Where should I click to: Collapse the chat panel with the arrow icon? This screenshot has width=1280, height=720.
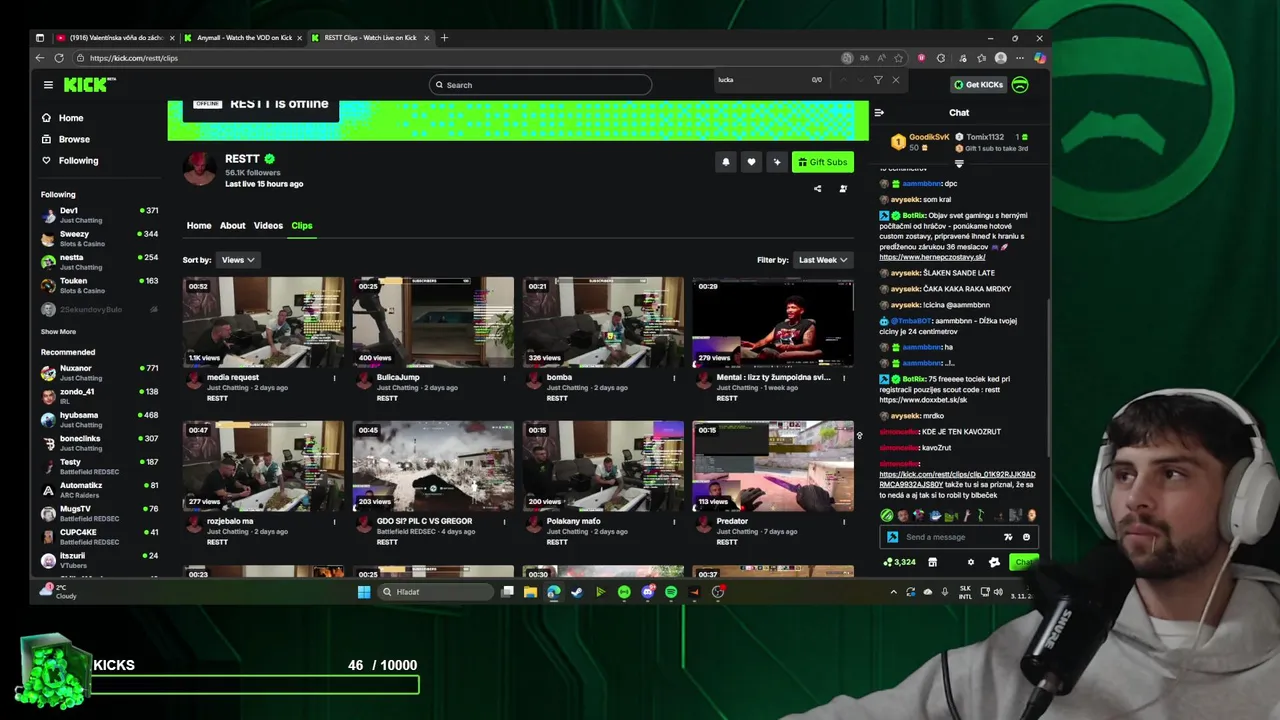coord(879,113)
